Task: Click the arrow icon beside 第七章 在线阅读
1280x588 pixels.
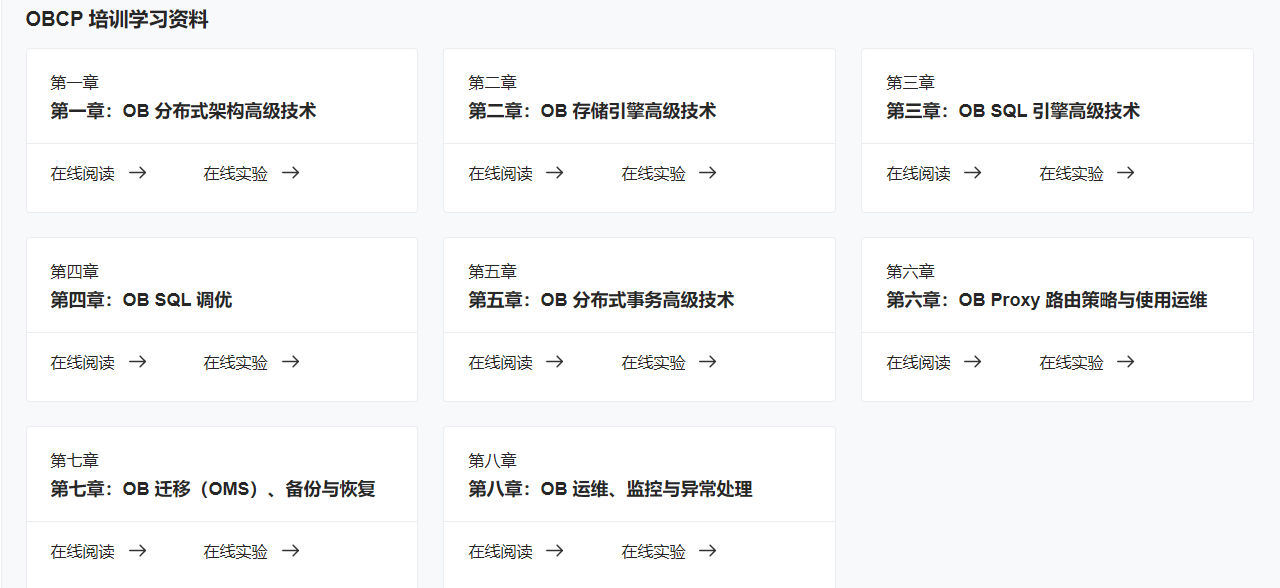Action: (x=139, y=551)
